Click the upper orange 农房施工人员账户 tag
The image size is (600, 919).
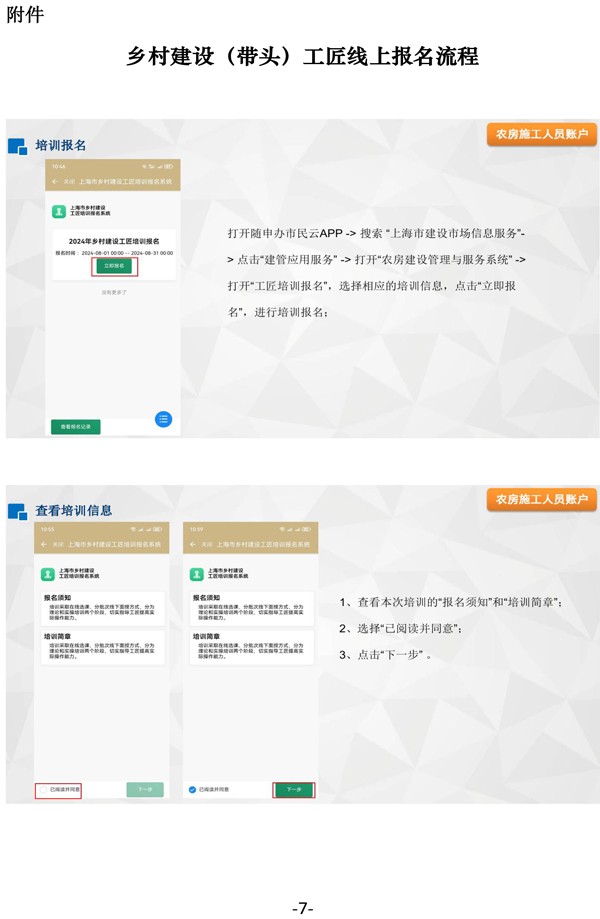pos(541,134)
